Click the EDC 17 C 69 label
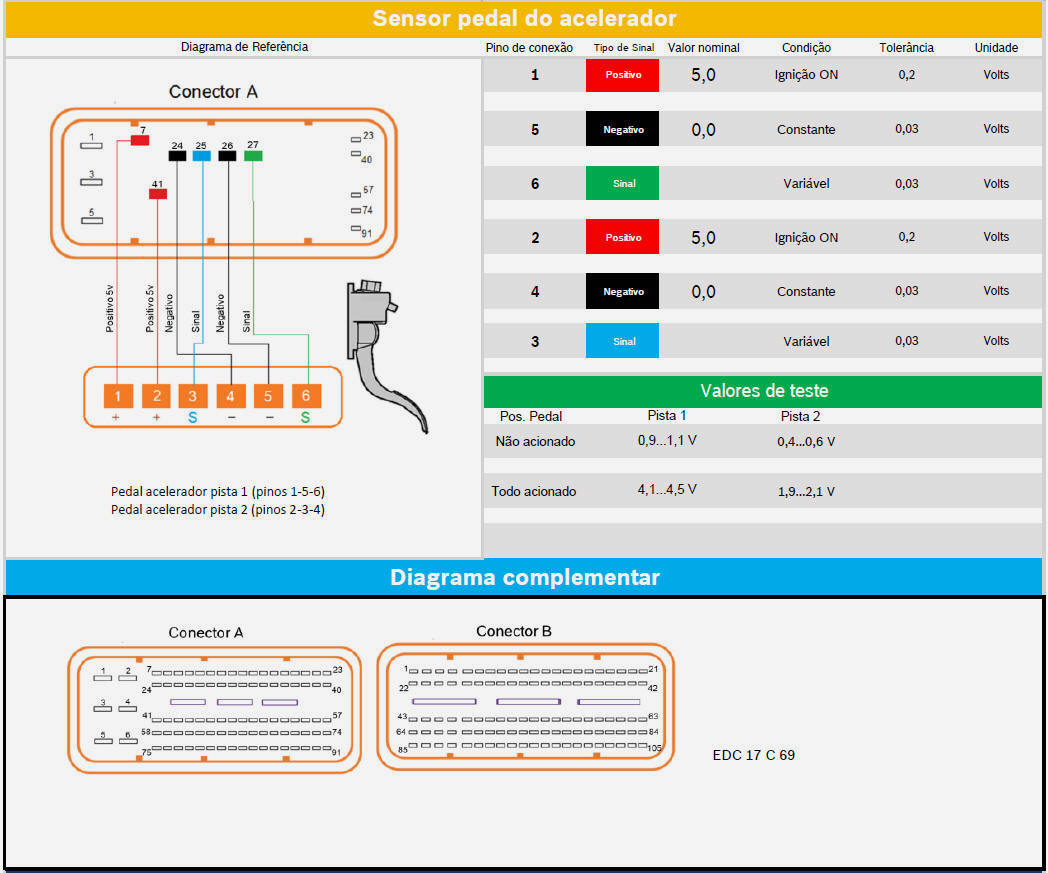 [x=753, y=755]
